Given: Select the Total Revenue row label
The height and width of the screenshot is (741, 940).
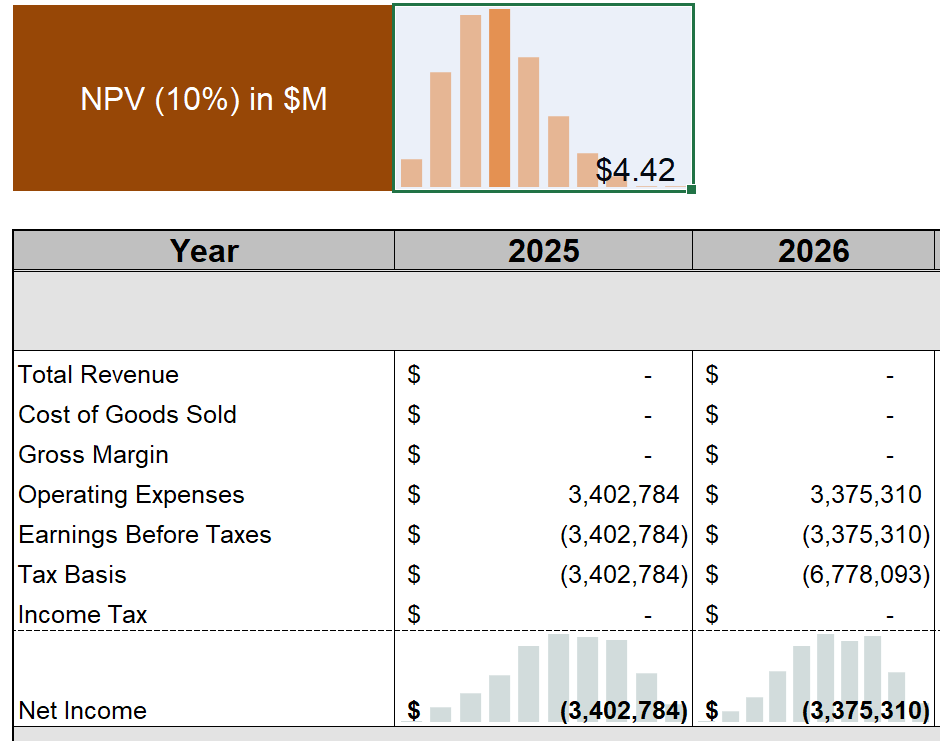Looking at the screenshot, I should click(98, 375).
